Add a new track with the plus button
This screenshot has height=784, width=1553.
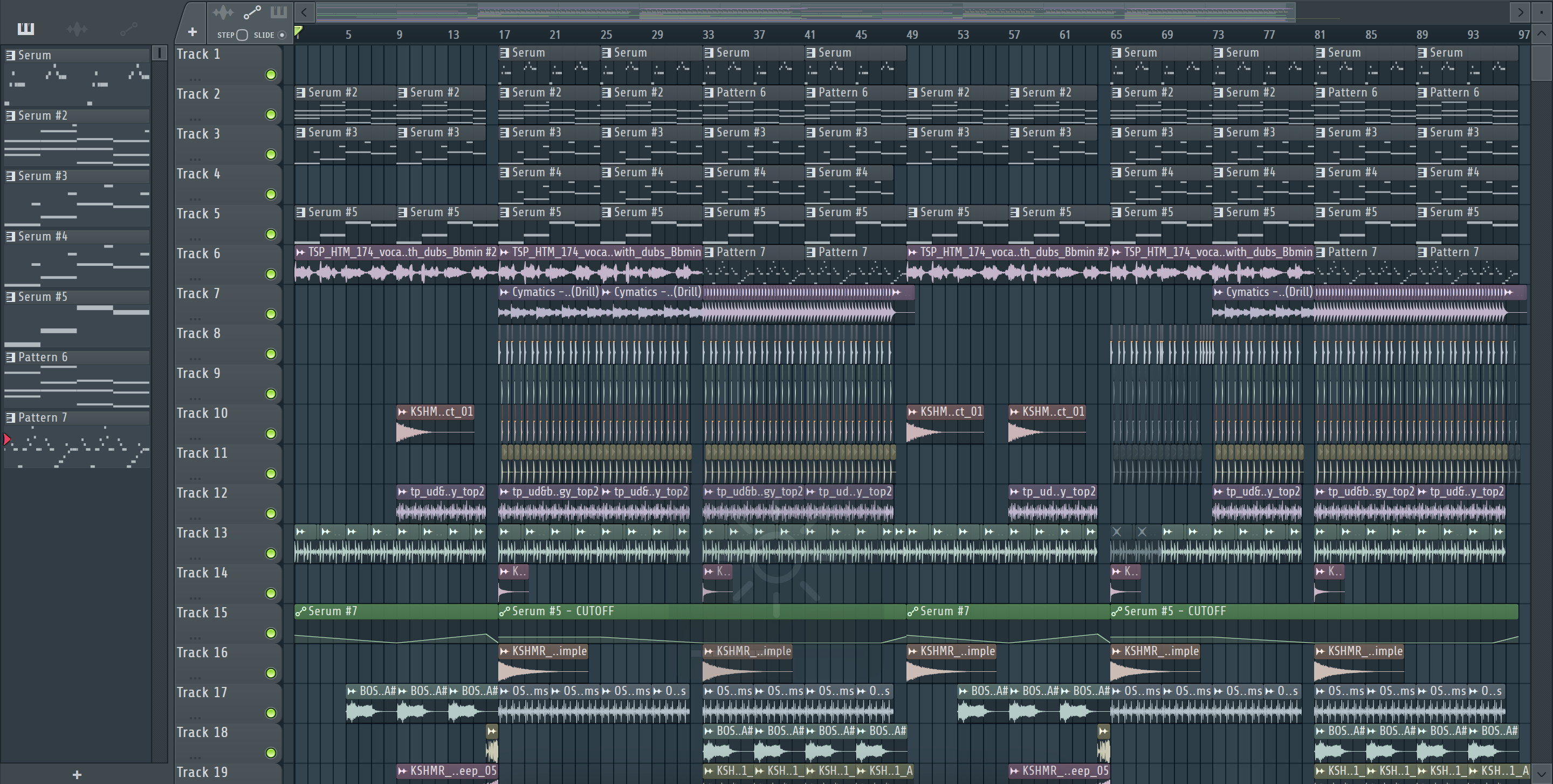pos(193,32)
